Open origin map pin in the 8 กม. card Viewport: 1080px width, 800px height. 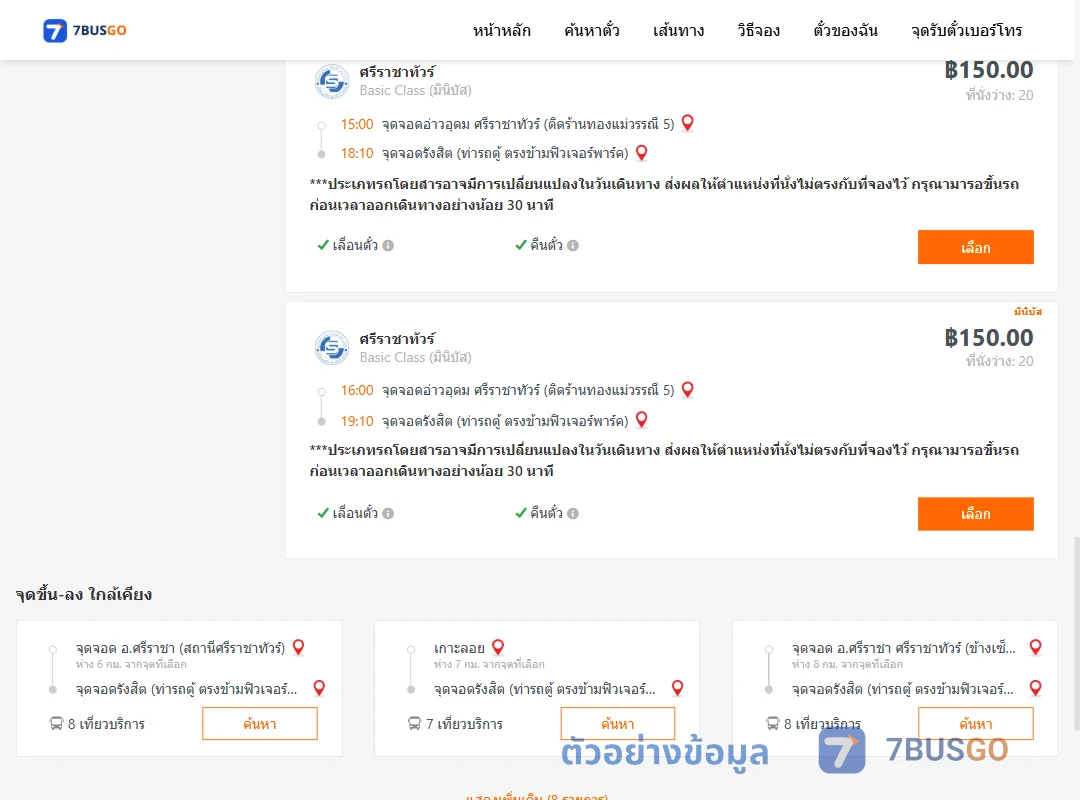pos(1035,647)
